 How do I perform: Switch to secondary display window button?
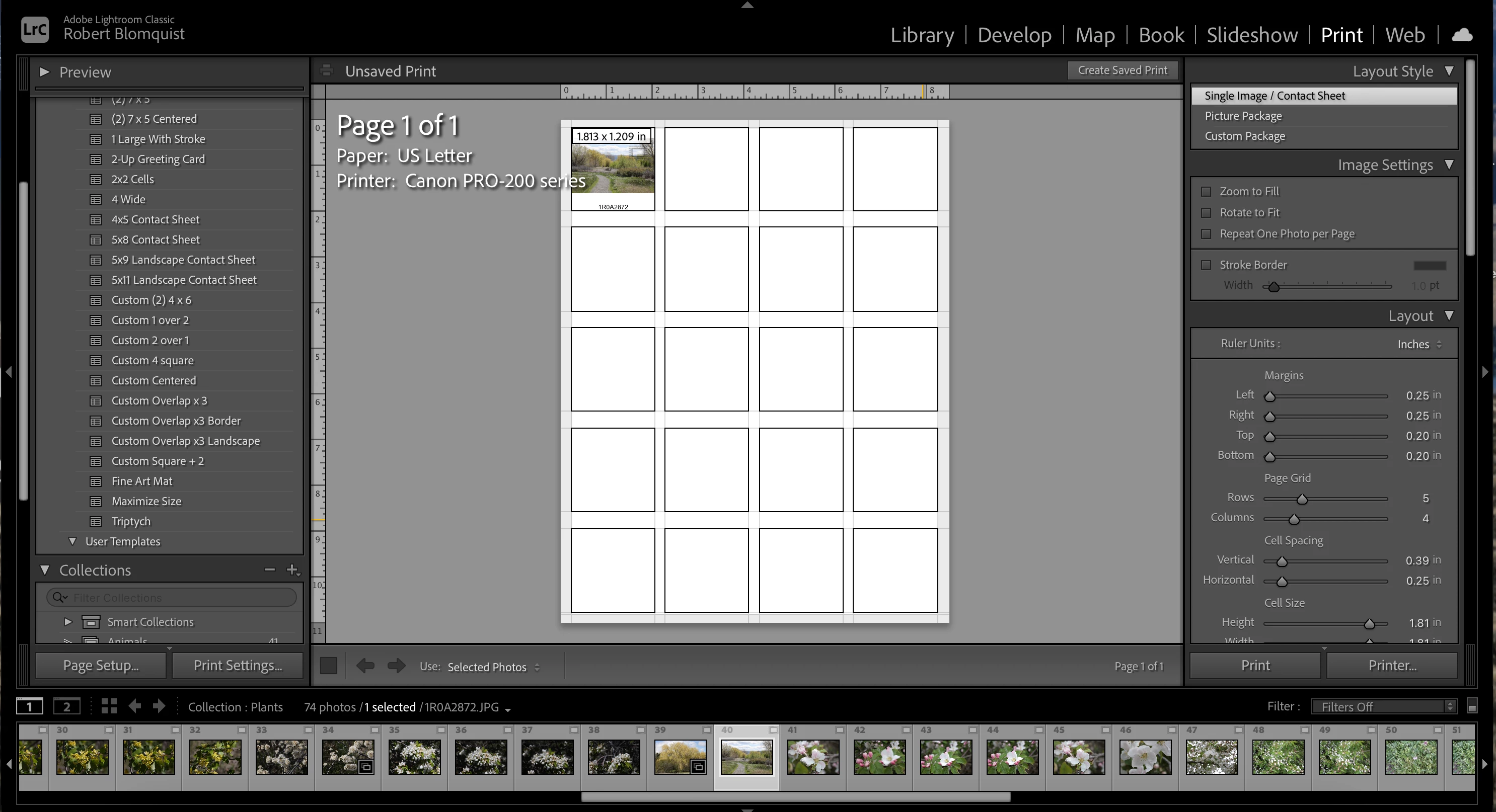coord(66,706)
